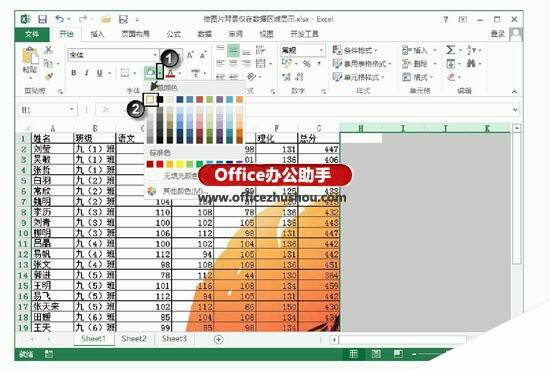Click the Merge and Center icon

(261, 63)
